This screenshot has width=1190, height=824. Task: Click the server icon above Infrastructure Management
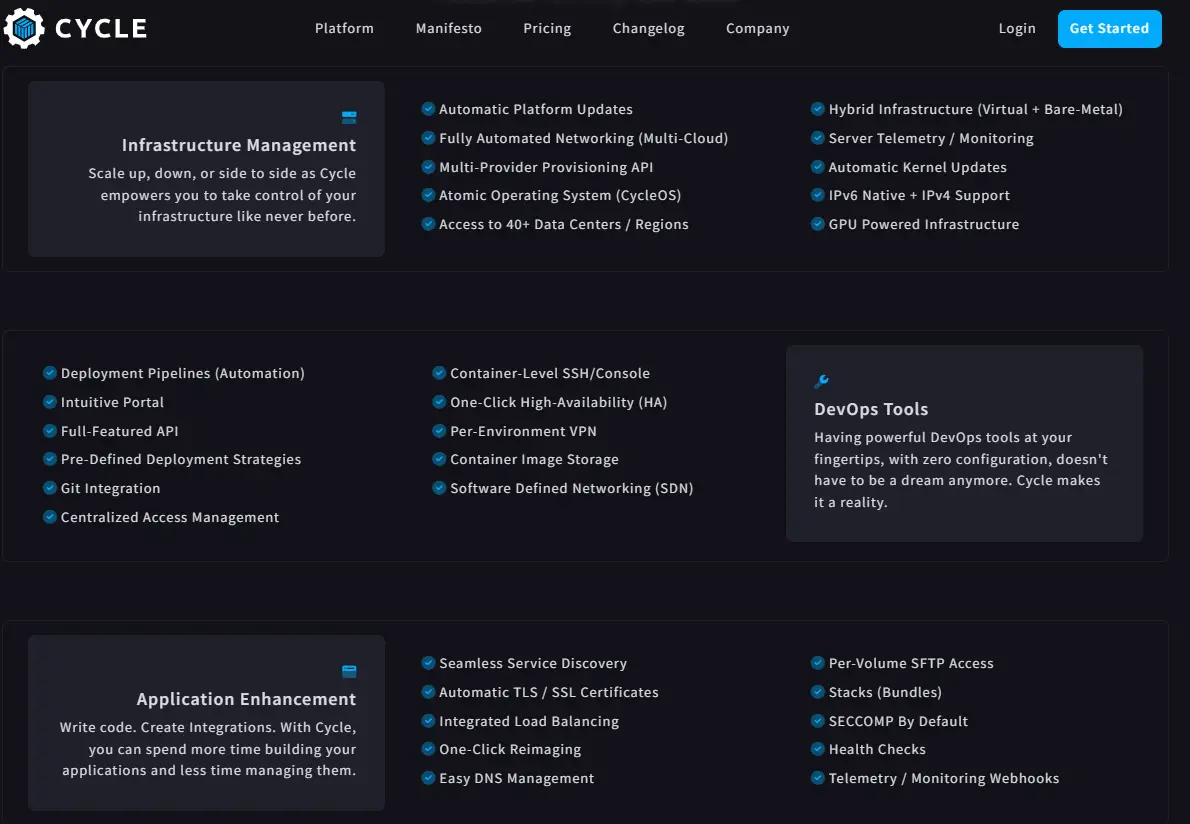coord(349,118)
